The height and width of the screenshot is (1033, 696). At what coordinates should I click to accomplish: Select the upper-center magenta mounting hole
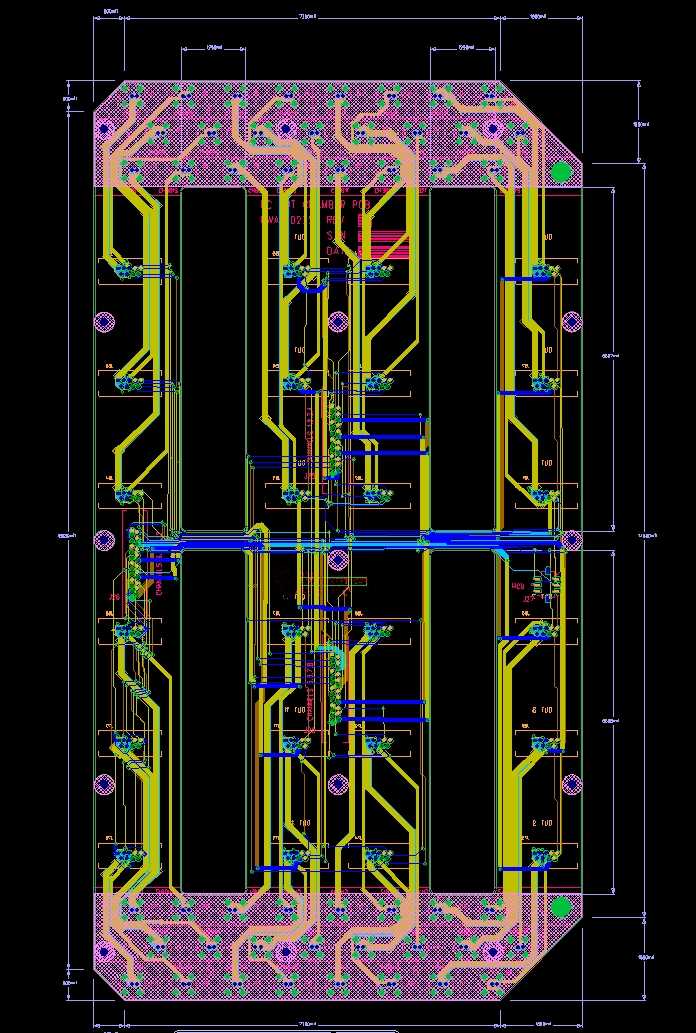pos(338,321)
